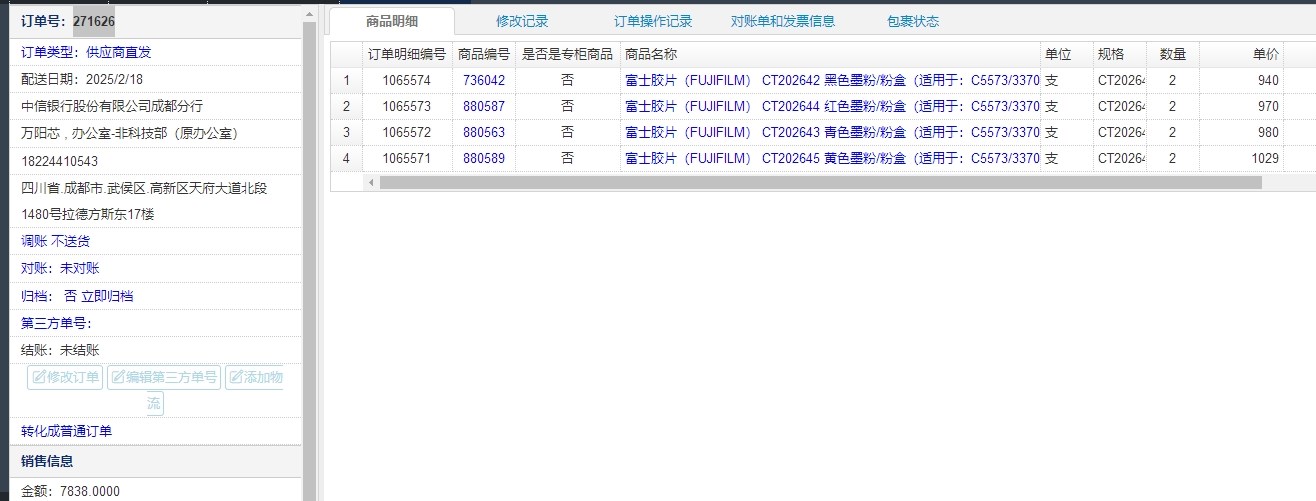The image size is (1316, 501).
Task: Click the 不送货 link
Action: [71, 241]
